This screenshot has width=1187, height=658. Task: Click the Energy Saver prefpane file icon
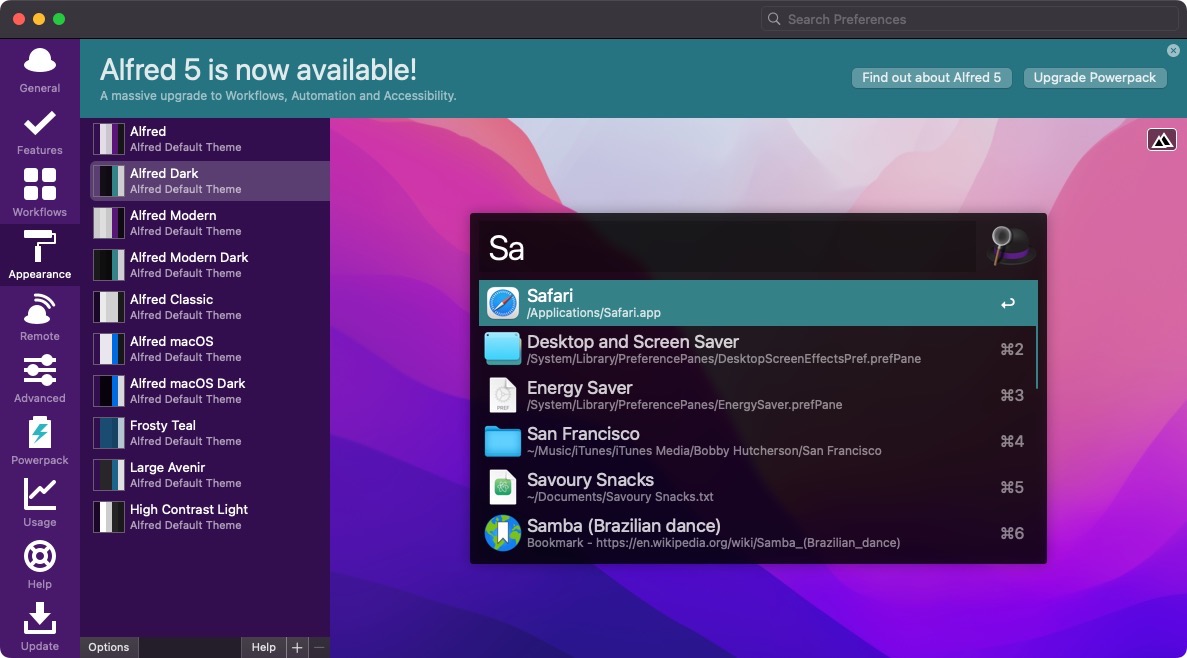click(x=503, y=395)
